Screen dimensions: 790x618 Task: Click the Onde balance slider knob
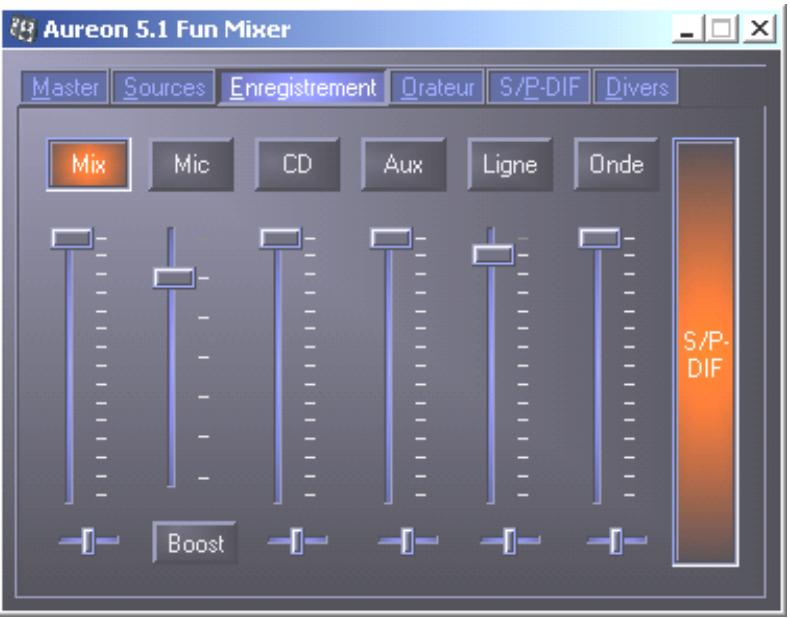pos(616,541)
